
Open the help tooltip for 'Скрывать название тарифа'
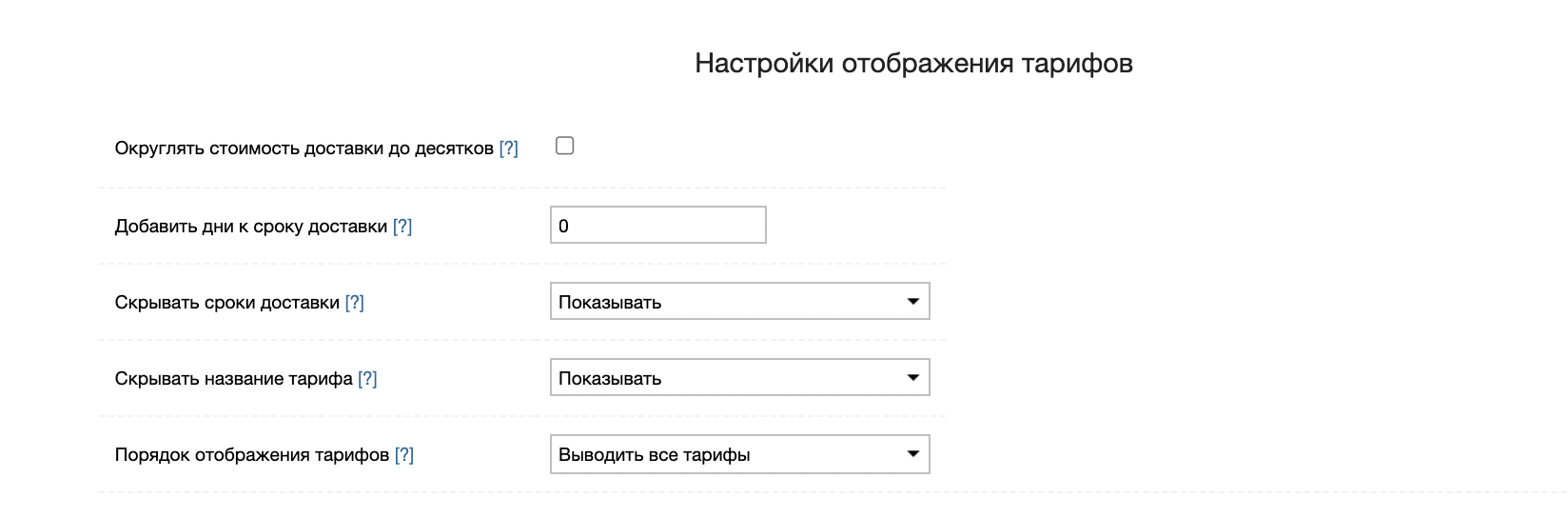click(x=367, y=379)
